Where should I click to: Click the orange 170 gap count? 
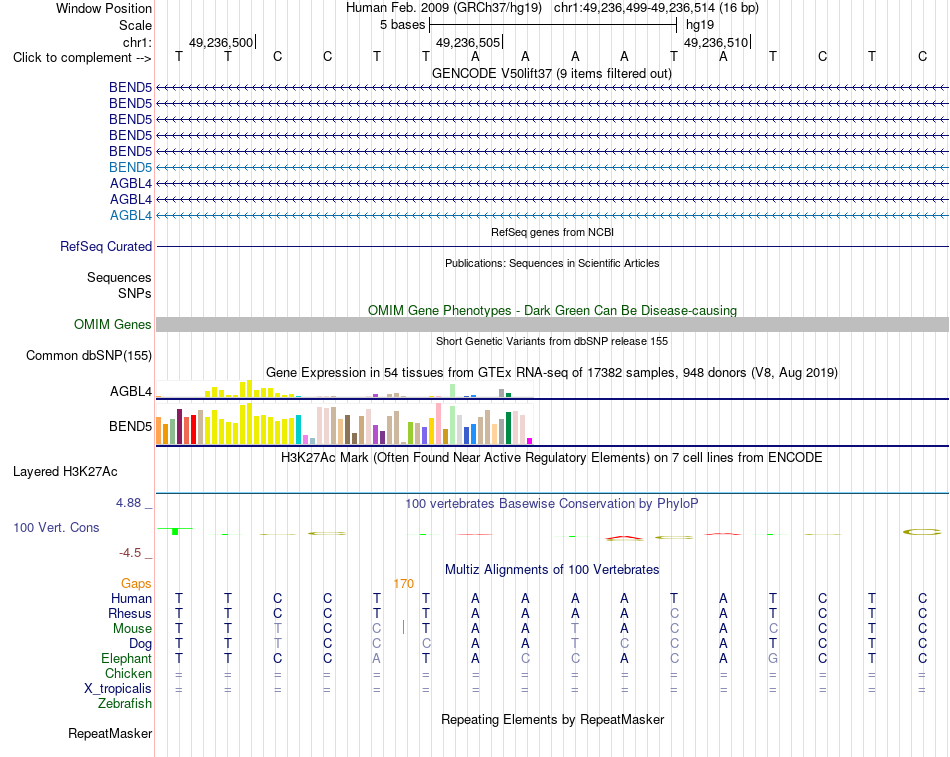coord(404,584)
